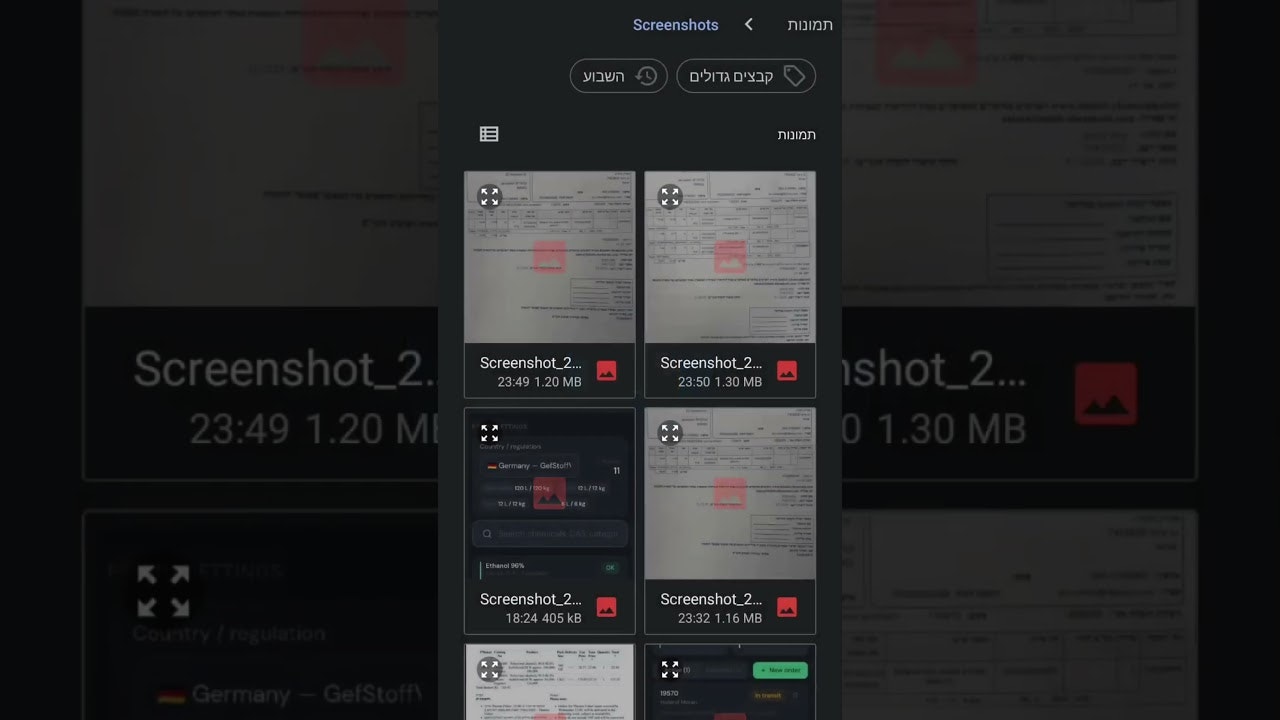Open the 23:49 document thumbnail

[550, 257]
